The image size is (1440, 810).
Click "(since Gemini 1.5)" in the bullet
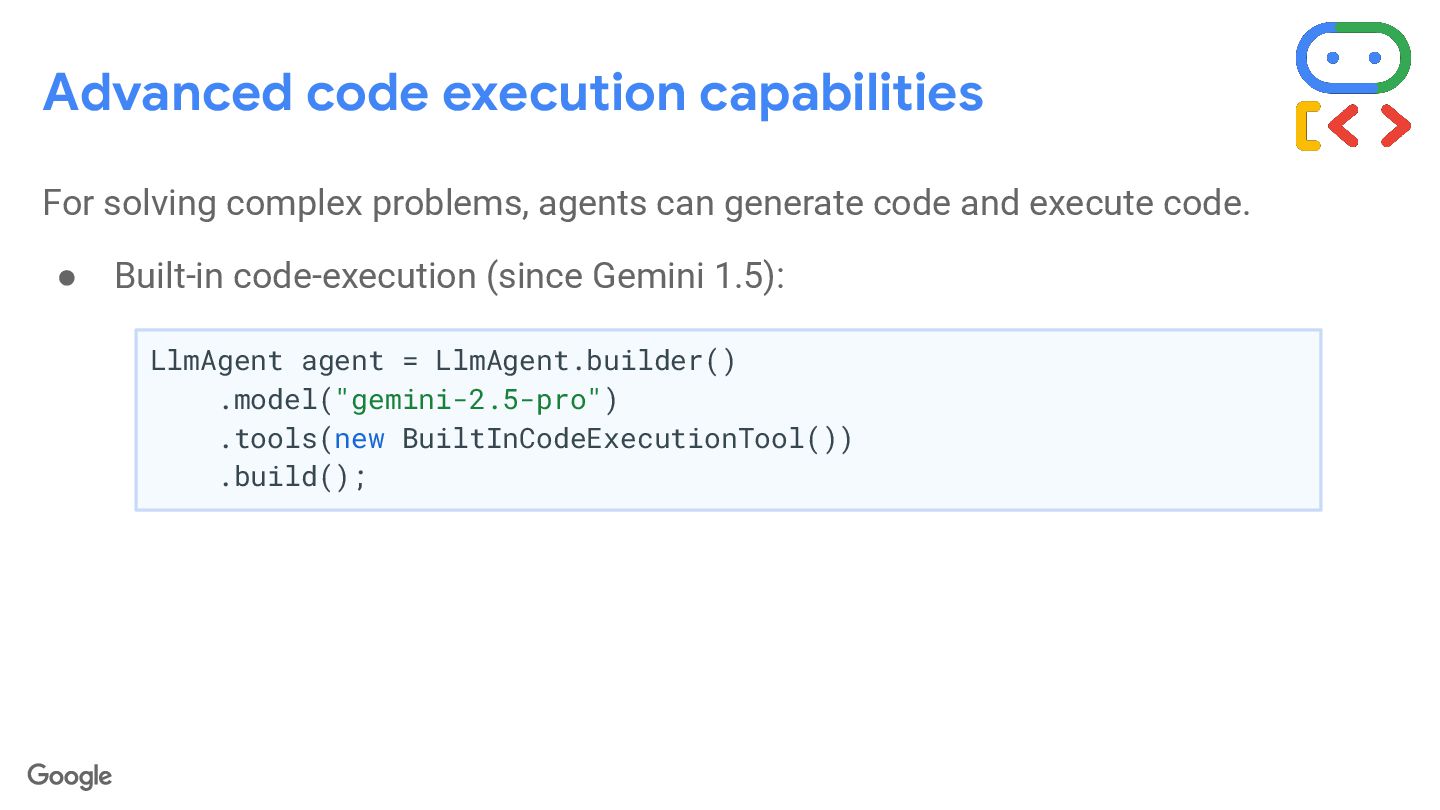[635, 275]
